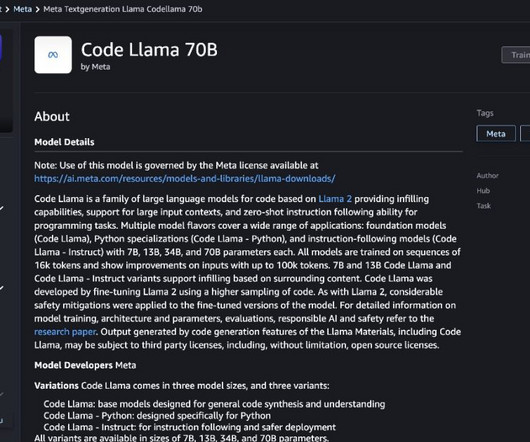Click the Model Details heading

(64, 142)
